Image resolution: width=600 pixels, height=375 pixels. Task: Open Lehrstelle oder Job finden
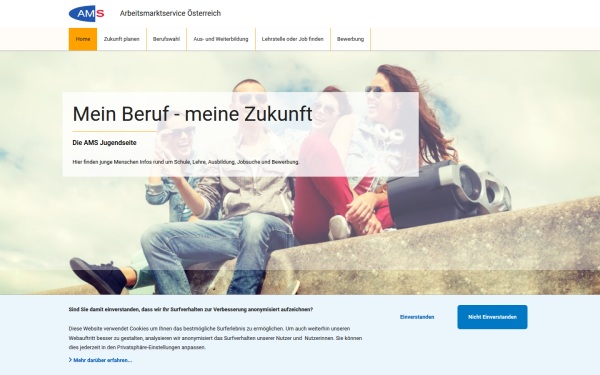(x=293, y=39)
